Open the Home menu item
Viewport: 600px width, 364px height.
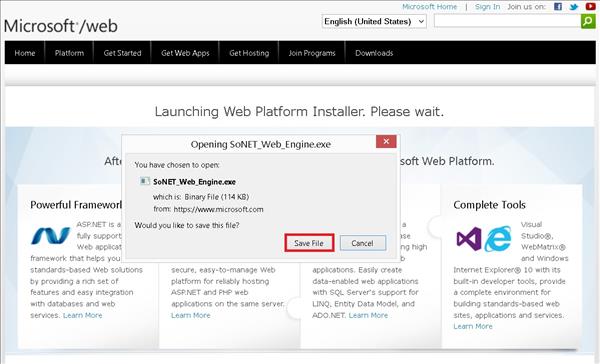point(25,53)
